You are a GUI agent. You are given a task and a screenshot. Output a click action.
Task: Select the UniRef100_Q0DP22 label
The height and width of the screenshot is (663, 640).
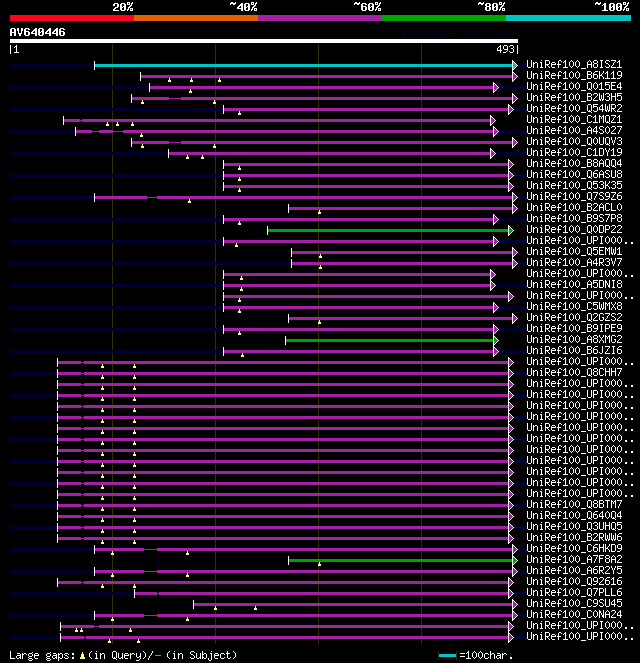pos(574,229)
